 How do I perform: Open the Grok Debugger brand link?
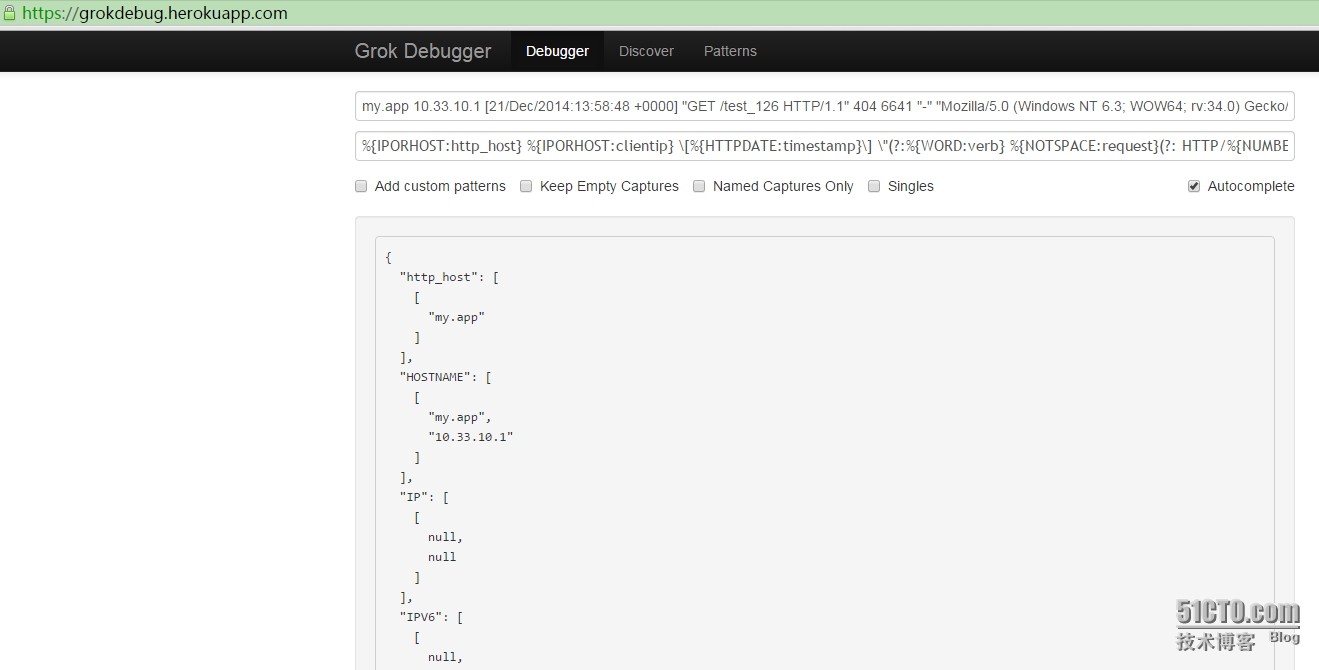423,51
